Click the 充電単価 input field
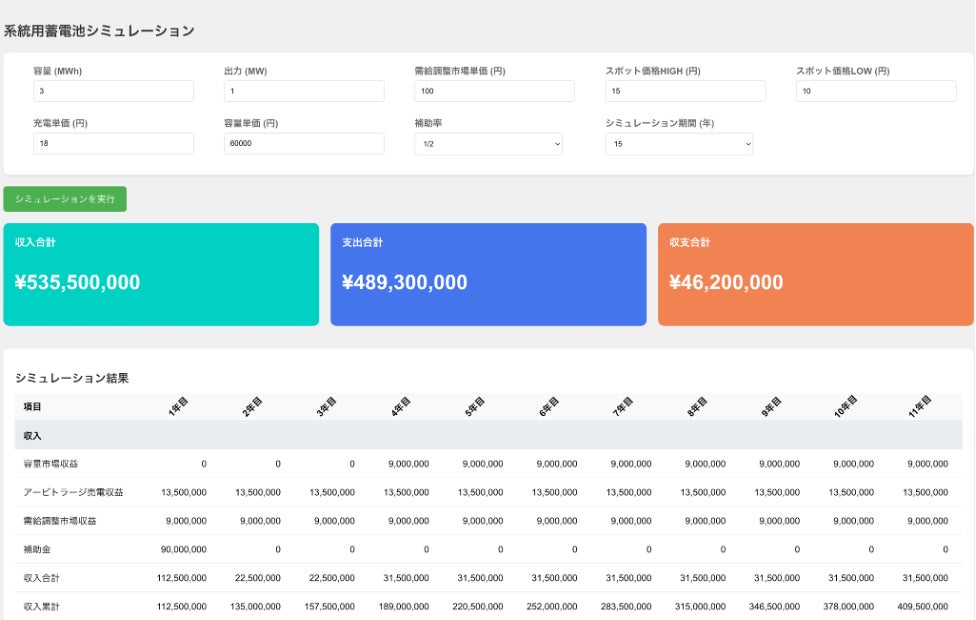 pos(113,143)
